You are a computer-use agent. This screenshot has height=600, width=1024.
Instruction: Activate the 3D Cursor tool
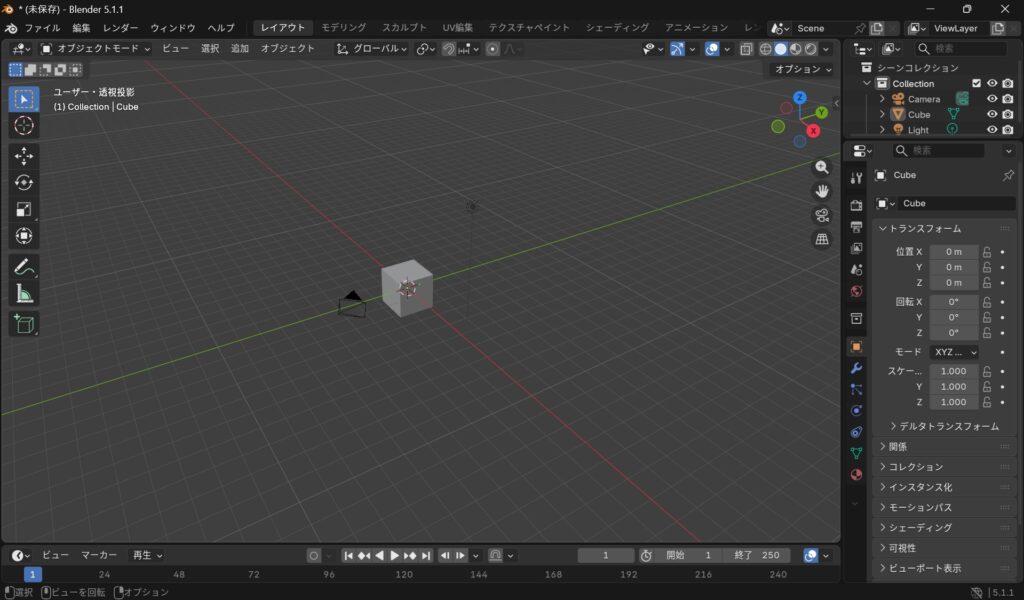pos(24,125)
